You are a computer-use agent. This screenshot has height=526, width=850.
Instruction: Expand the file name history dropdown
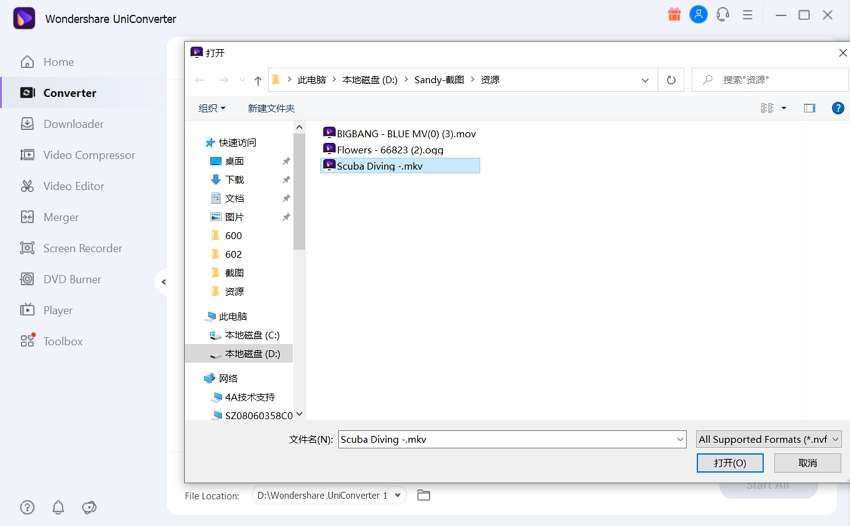680,439
